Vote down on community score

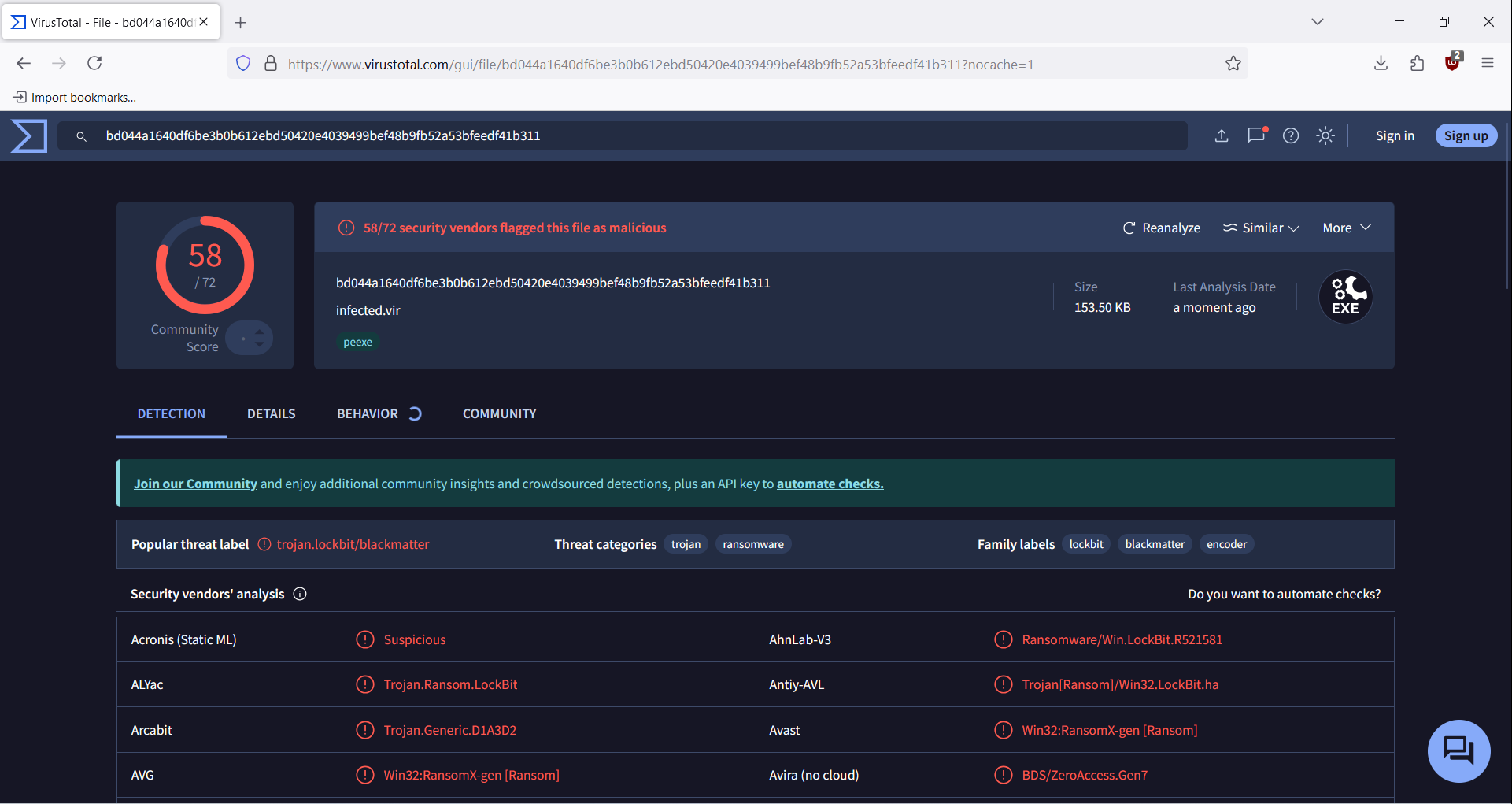click(x=260, y=344)
